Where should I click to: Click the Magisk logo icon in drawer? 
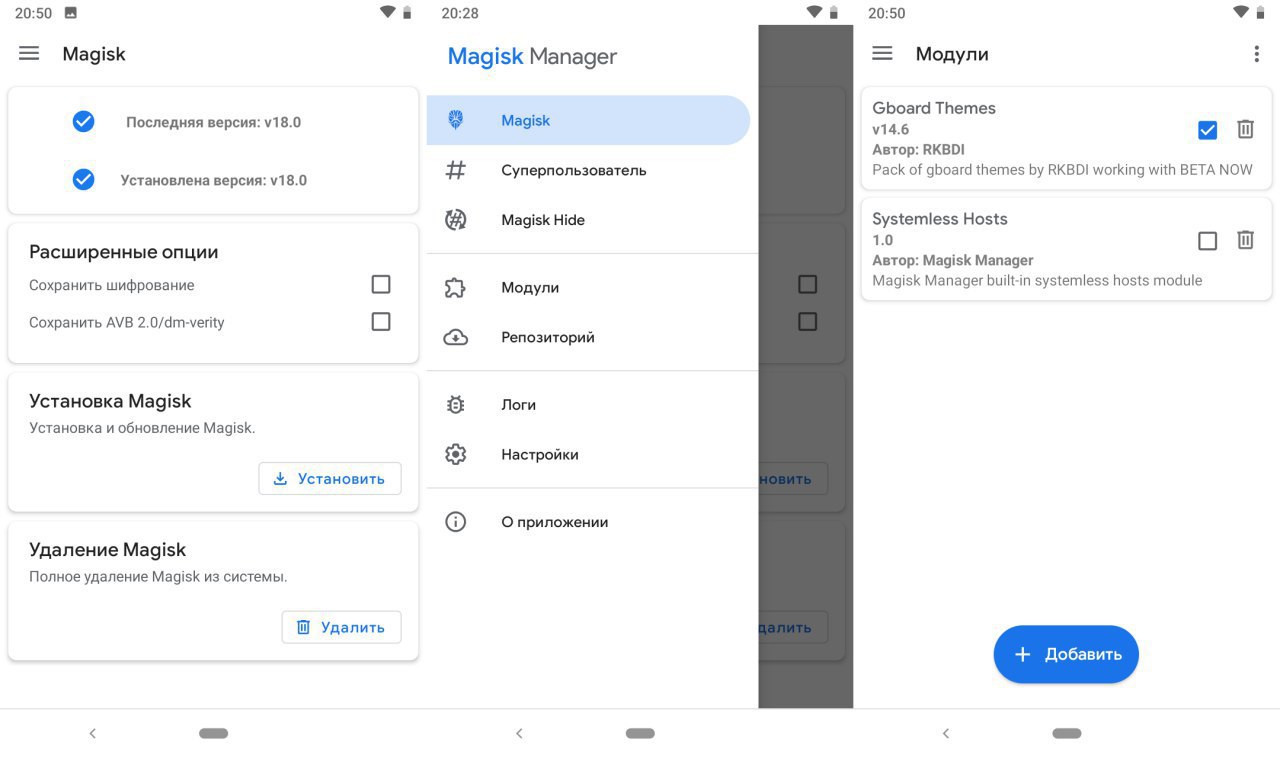[455, 120]
